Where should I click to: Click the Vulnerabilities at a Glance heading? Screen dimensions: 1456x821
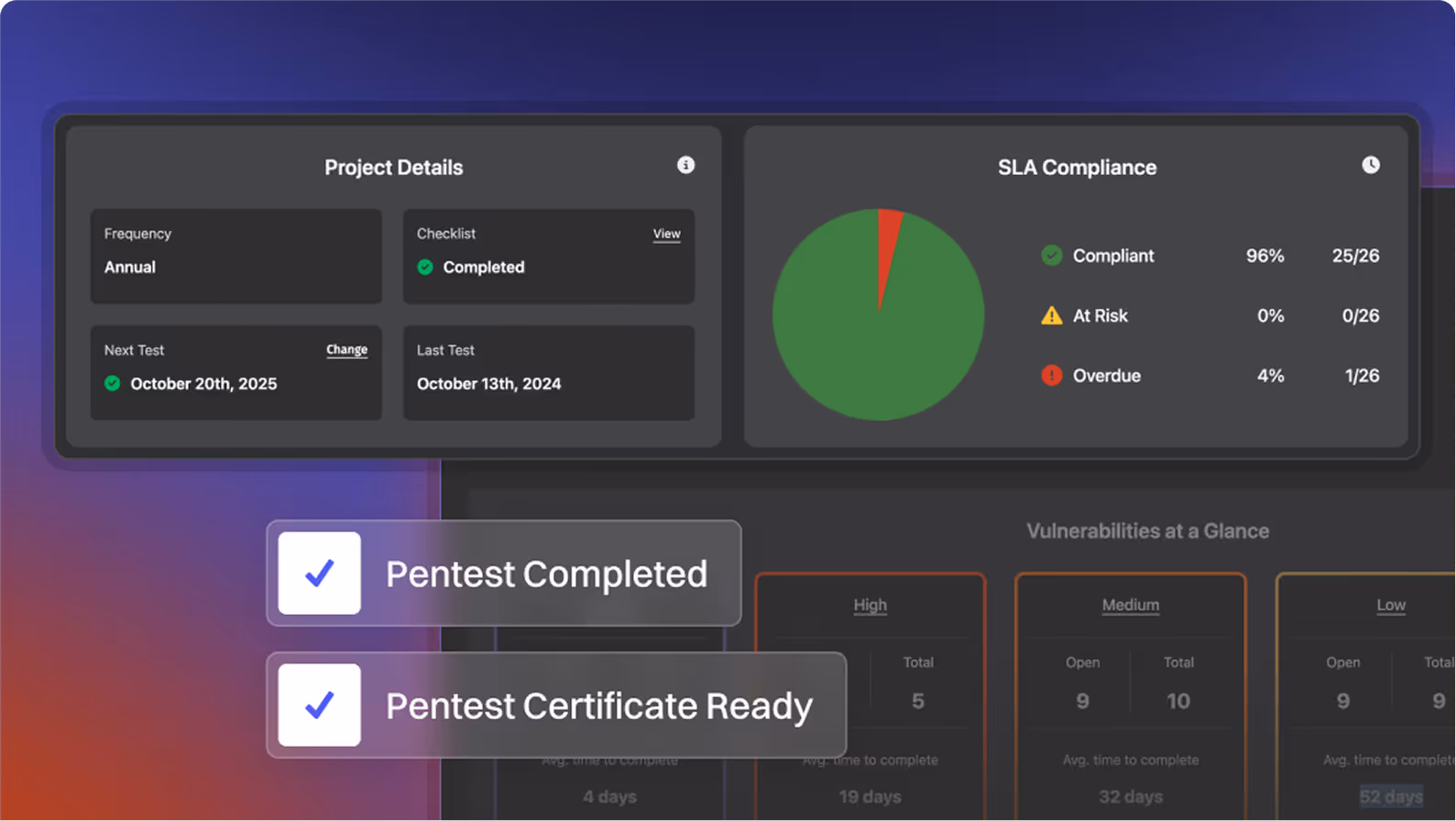[1147, 531]
